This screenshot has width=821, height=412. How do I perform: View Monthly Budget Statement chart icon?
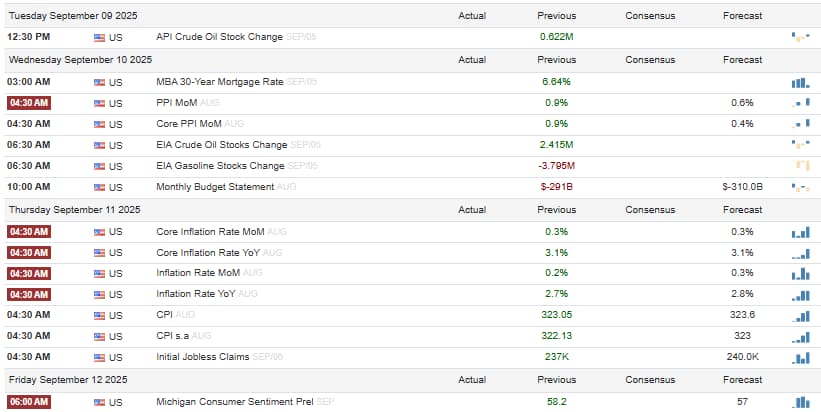coord(801,187)
